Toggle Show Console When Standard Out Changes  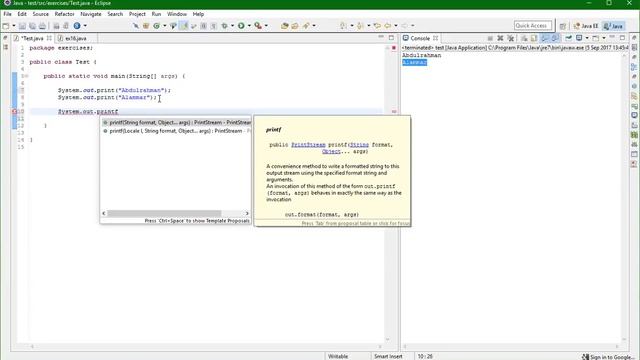[x=544, y=38]
